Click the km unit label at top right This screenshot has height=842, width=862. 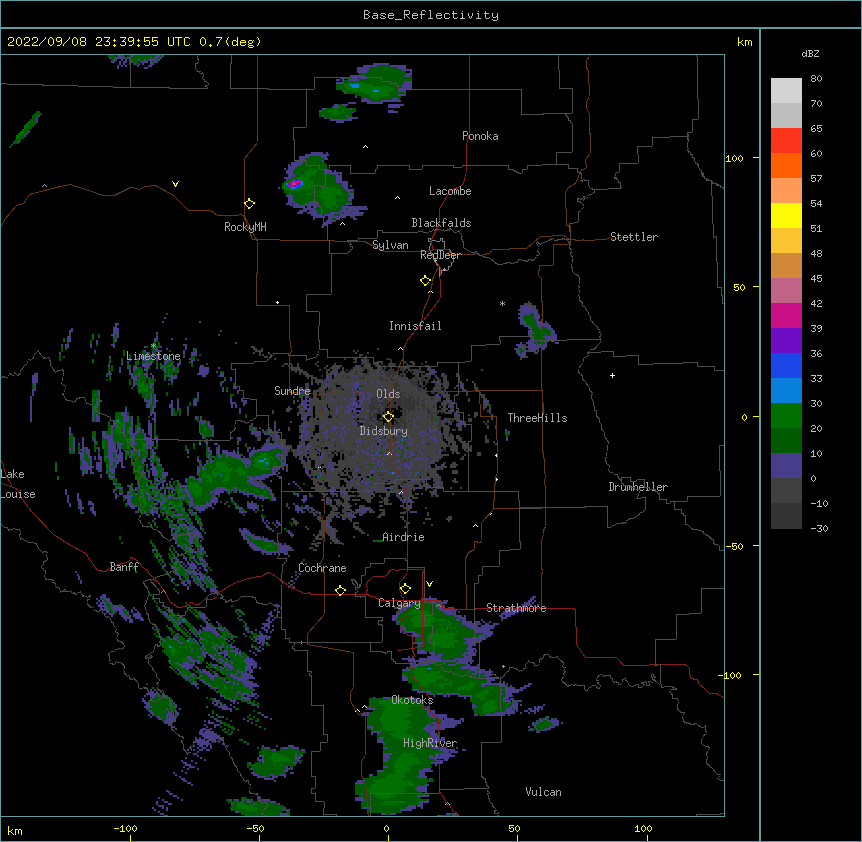[x=745, y=42]
